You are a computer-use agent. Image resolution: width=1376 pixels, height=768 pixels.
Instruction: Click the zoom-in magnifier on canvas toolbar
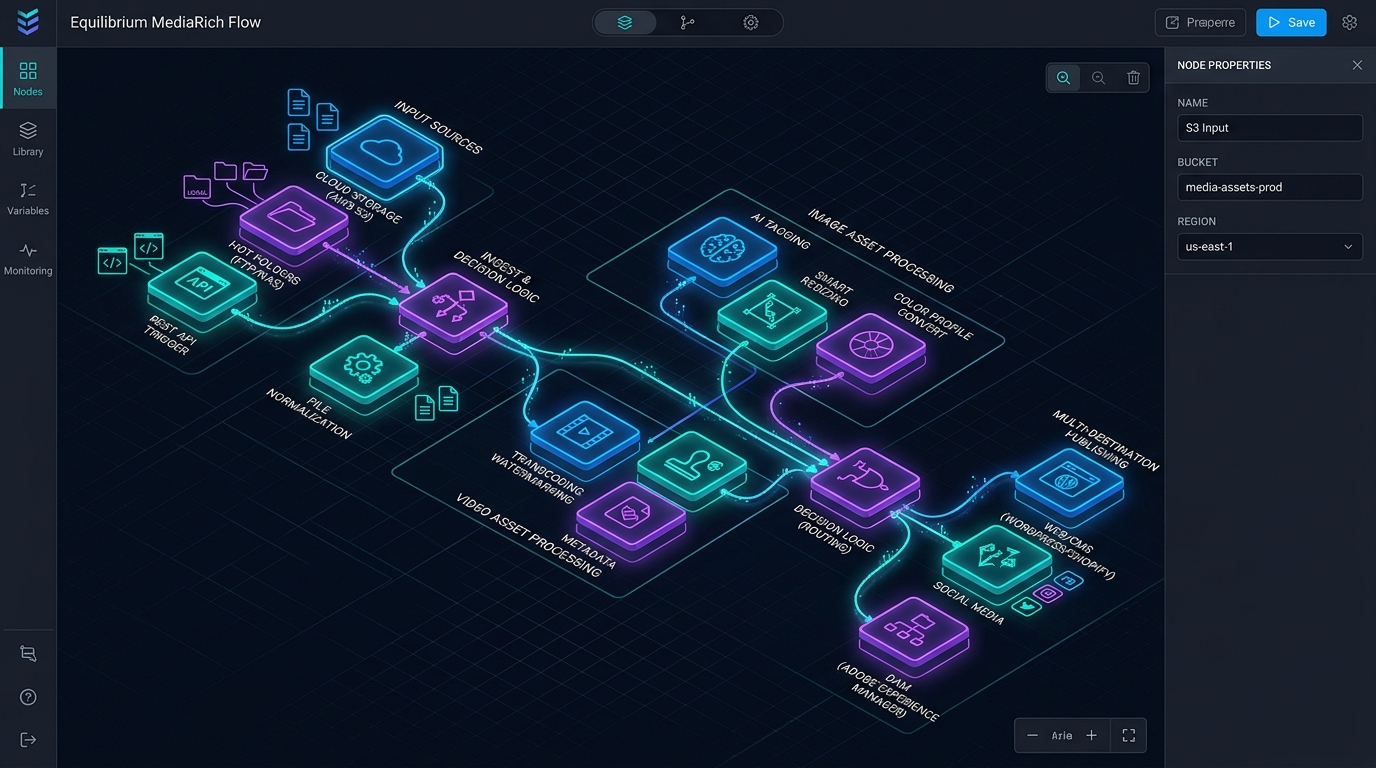click(x=1063, y=78)
